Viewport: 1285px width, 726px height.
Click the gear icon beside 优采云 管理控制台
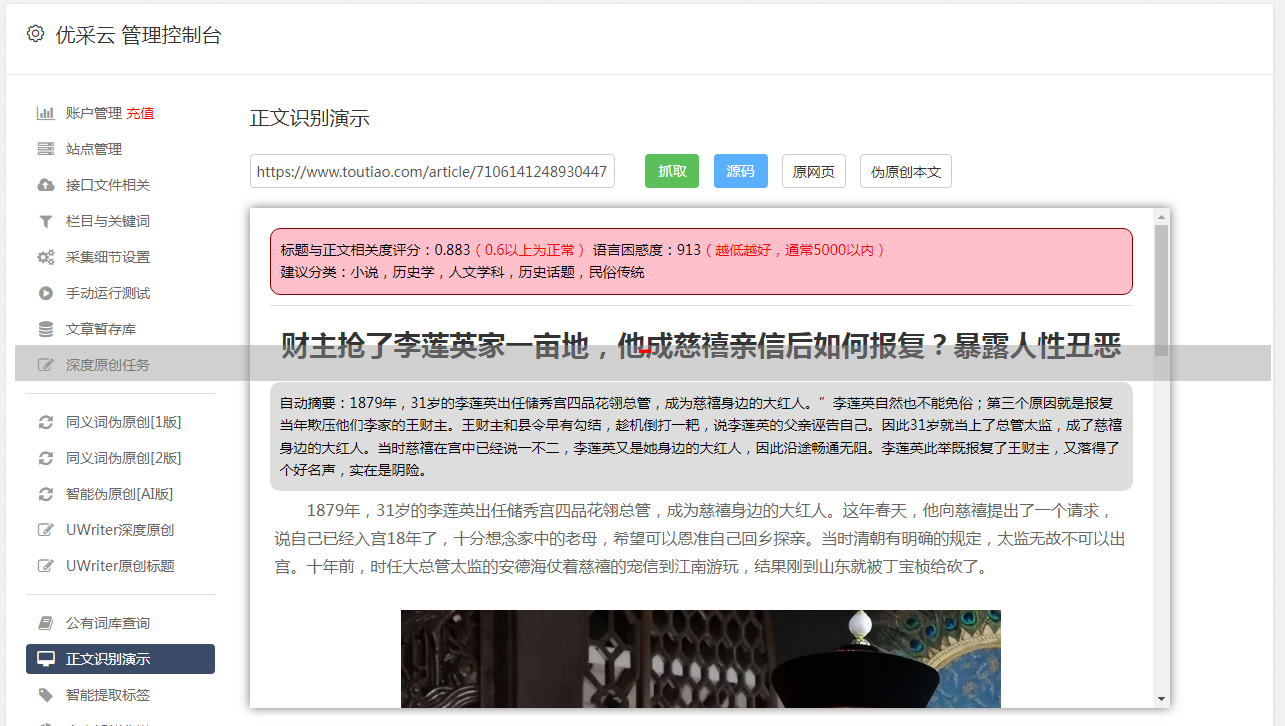35,34
